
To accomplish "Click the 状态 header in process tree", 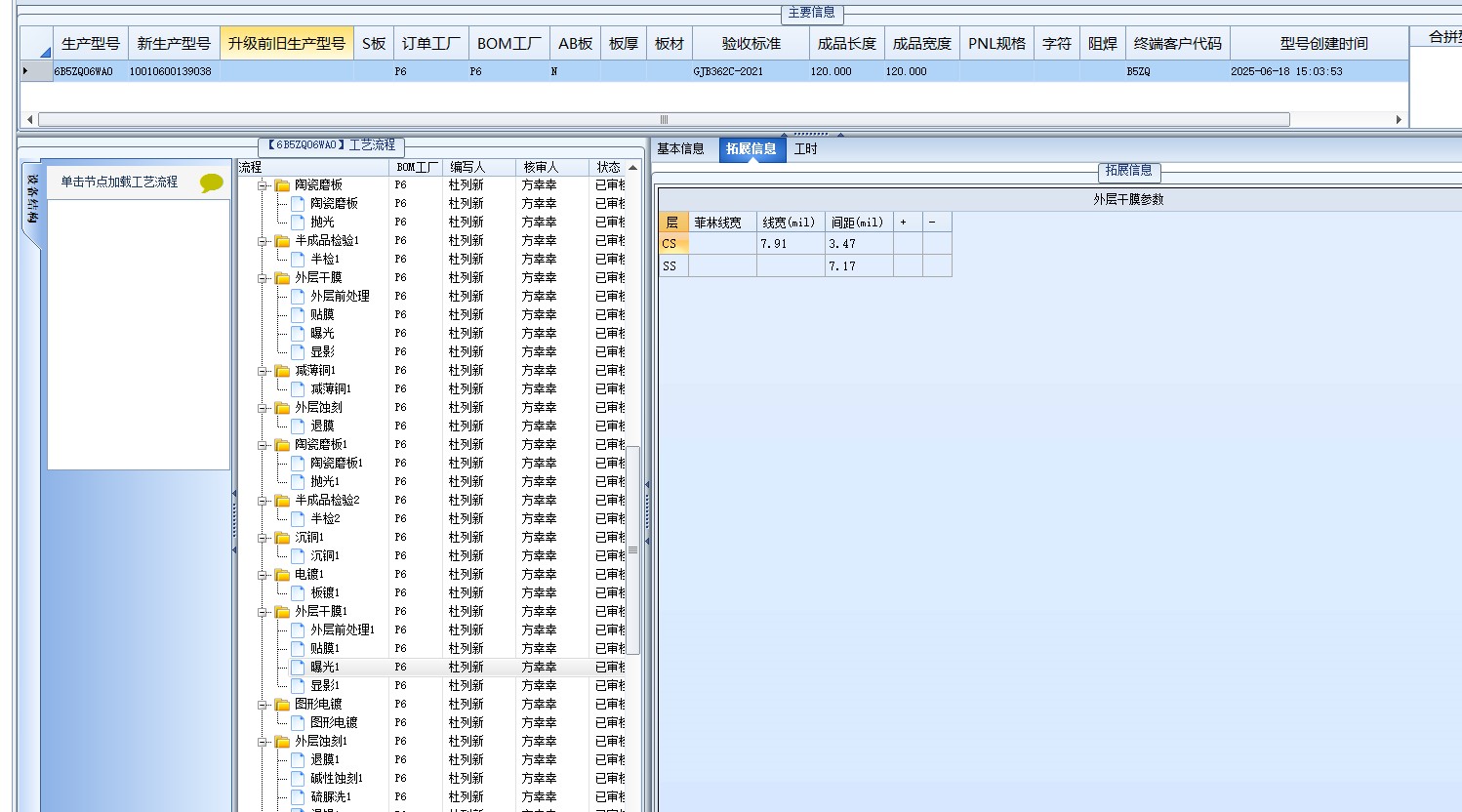I will click(x=609, y=168).
